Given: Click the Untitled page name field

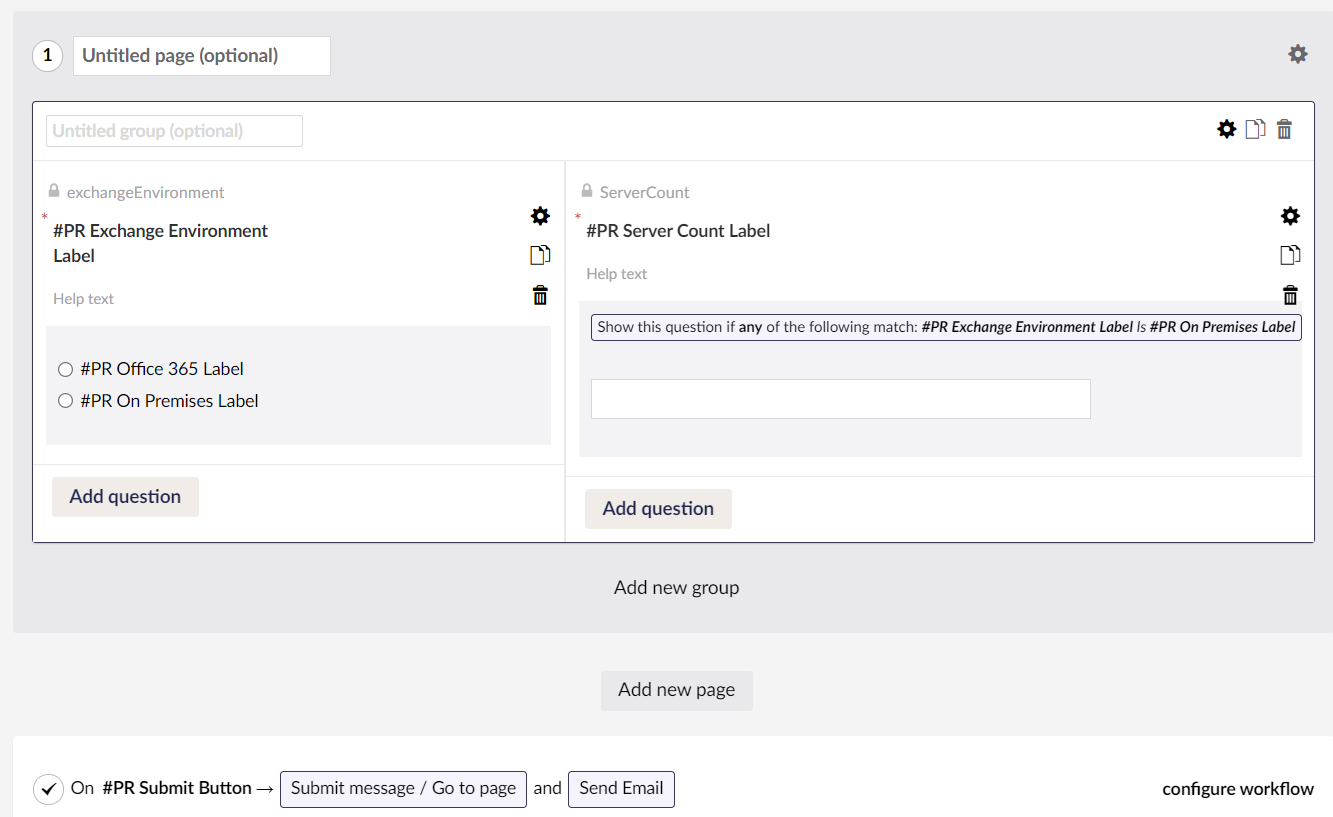Looking at the screenshot, I should click(x=200, y=55).
